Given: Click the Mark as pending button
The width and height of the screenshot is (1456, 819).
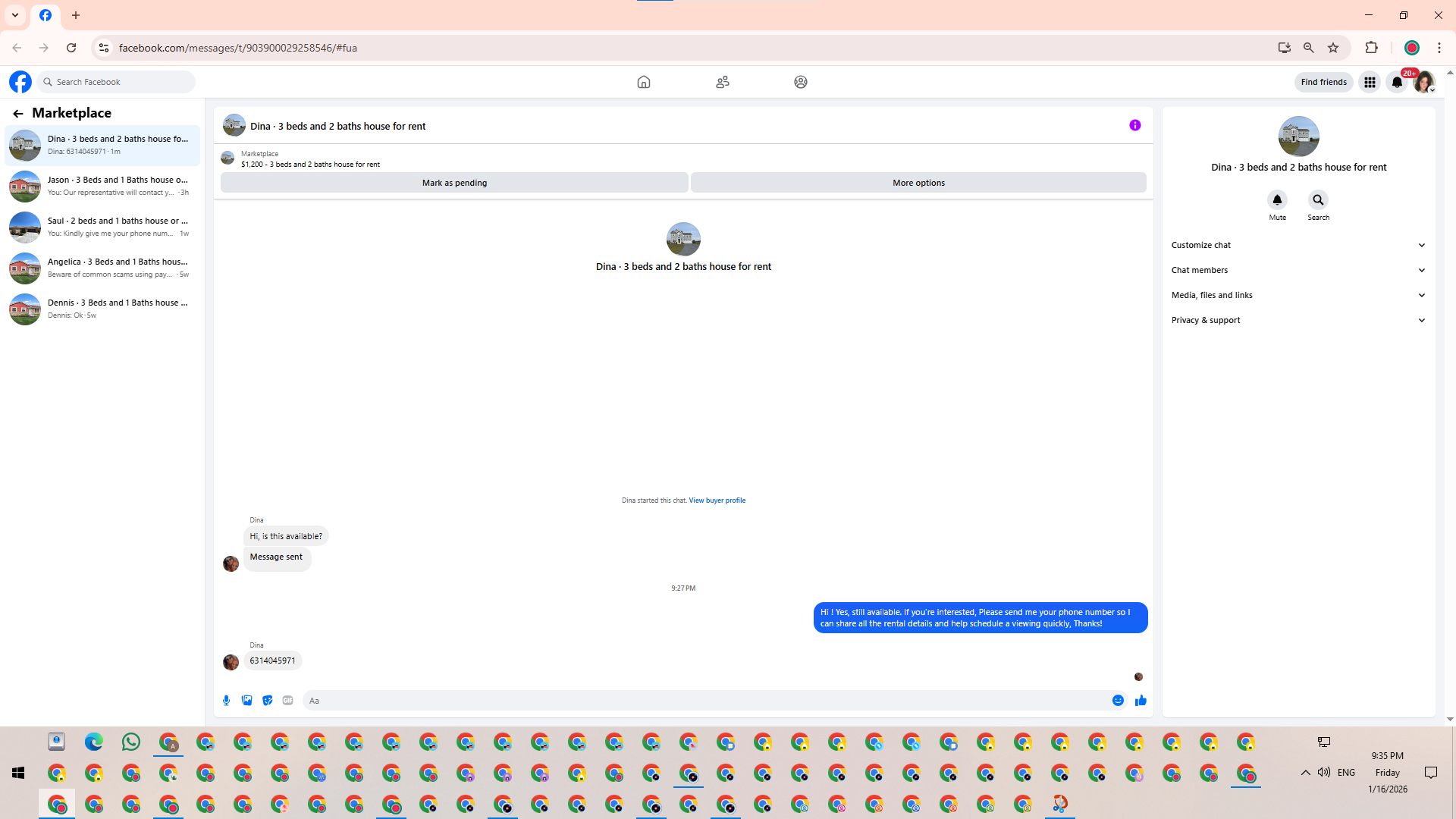Looking at the screenshot, I should coord(454,183).
